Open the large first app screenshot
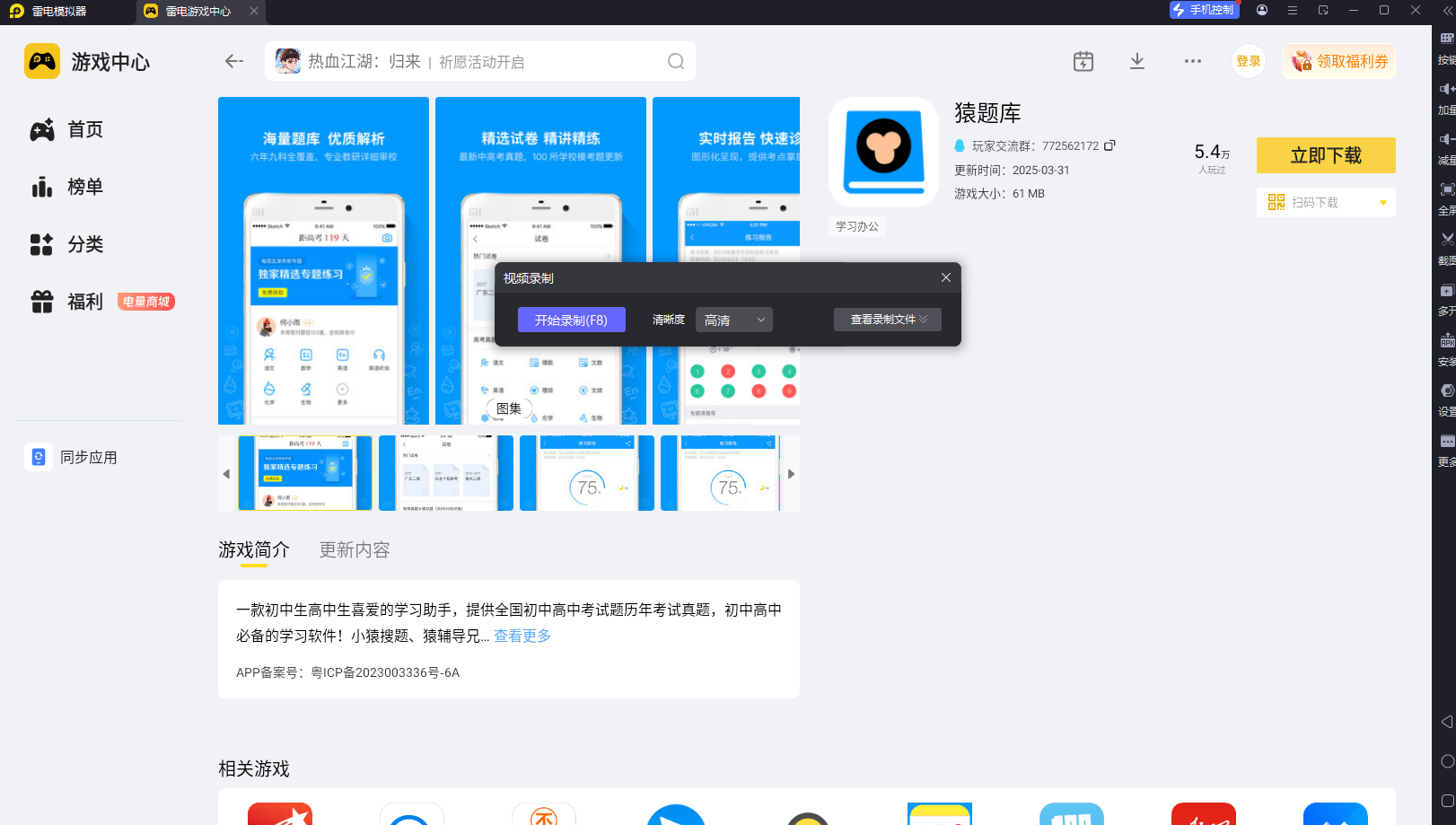The width and height of the screenshot is (1456, 825). pos(323,260)
